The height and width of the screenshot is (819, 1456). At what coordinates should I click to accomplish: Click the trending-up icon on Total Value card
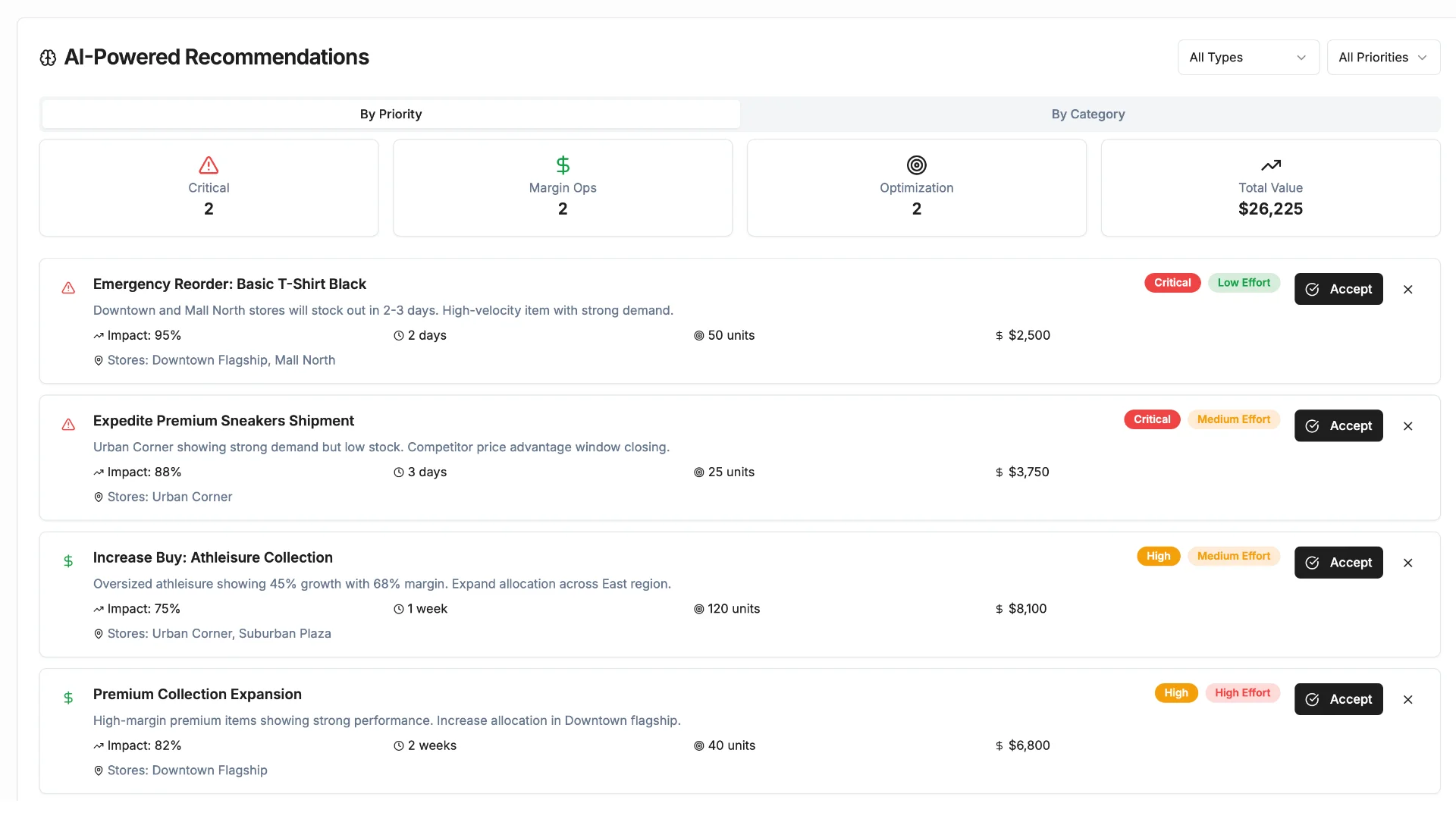1271,165
